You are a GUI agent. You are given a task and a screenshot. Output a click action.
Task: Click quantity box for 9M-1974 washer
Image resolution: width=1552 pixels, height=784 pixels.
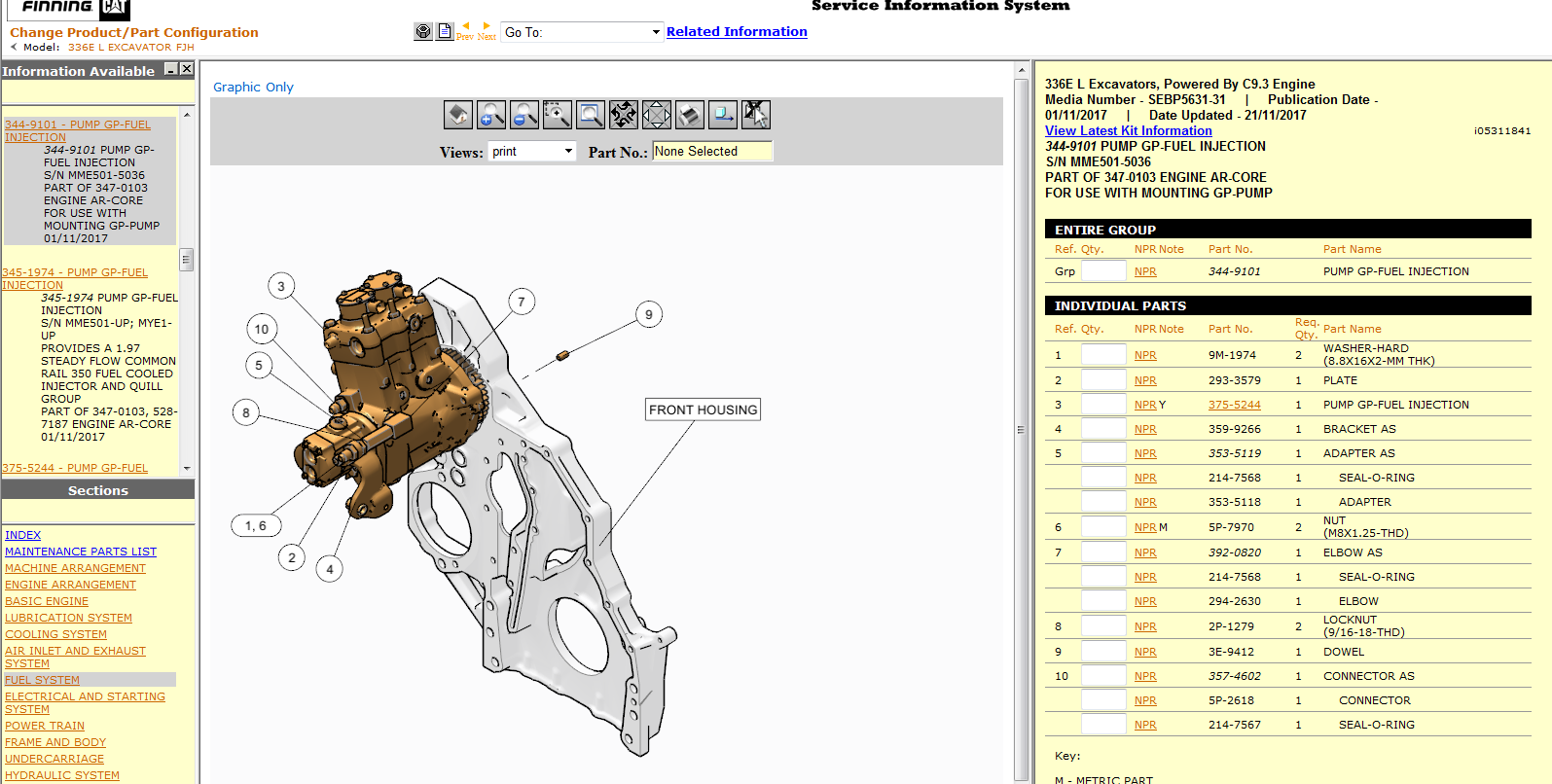1103,355
